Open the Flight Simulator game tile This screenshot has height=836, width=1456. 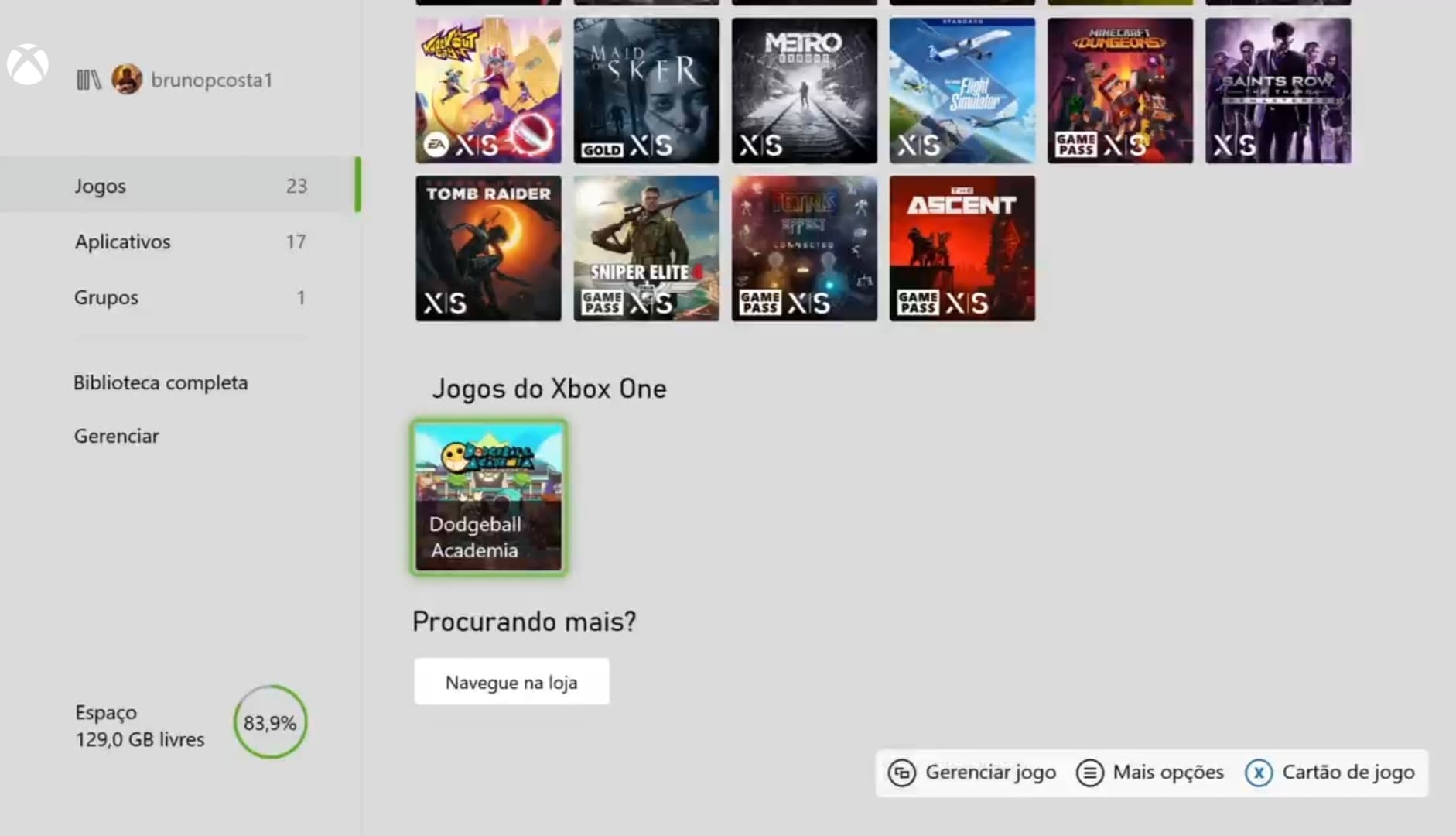(x=962, y=91)
